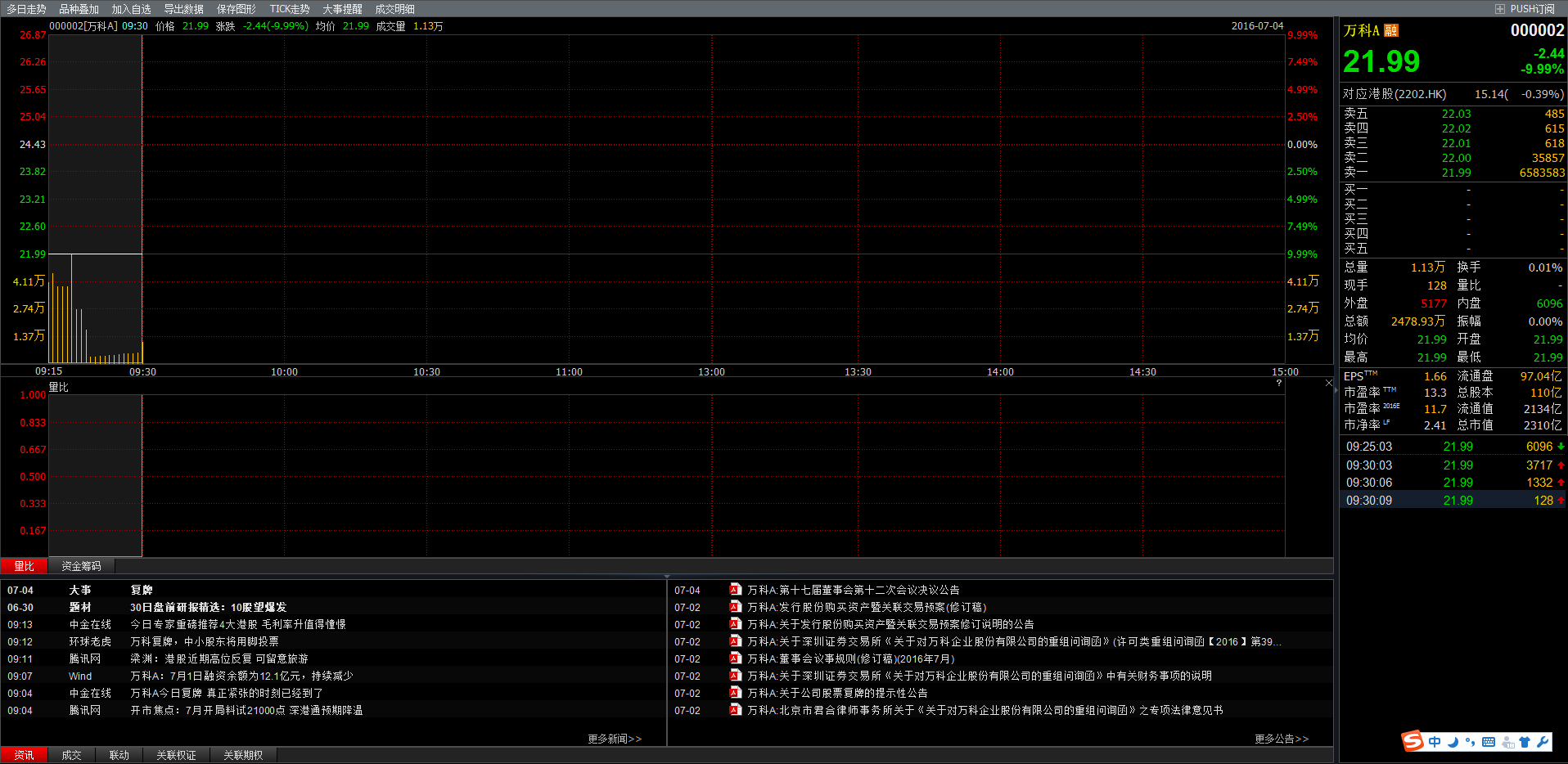Image resolution: width=1568 pixels, height=764 pixels.
Task: Click the PUSH订阅 plus icon
Action: pyautogui.click(x=1500, y=9)
